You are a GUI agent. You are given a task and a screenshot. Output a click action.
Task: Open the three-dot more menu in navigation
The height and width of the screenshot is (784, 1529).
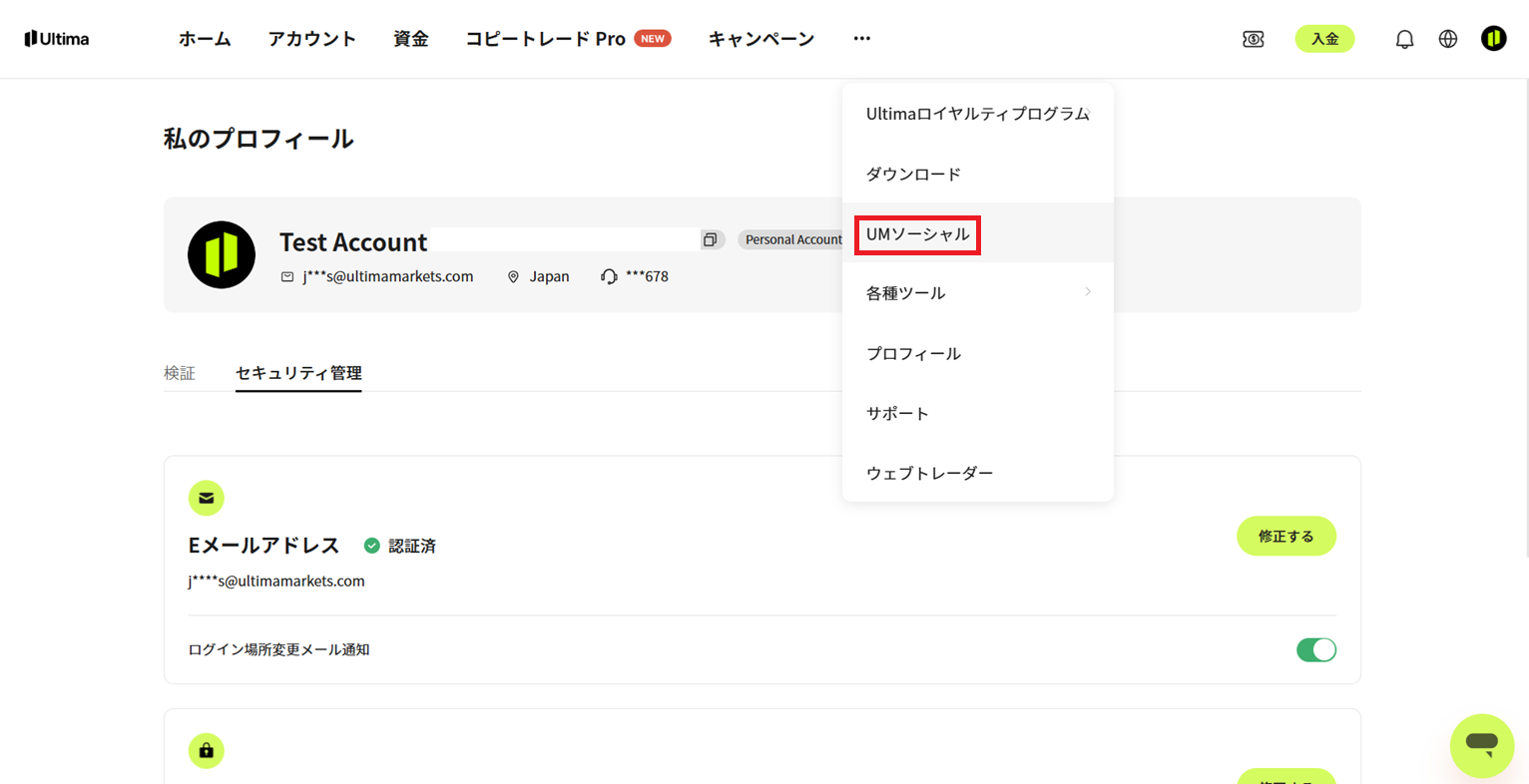(862, 39)
